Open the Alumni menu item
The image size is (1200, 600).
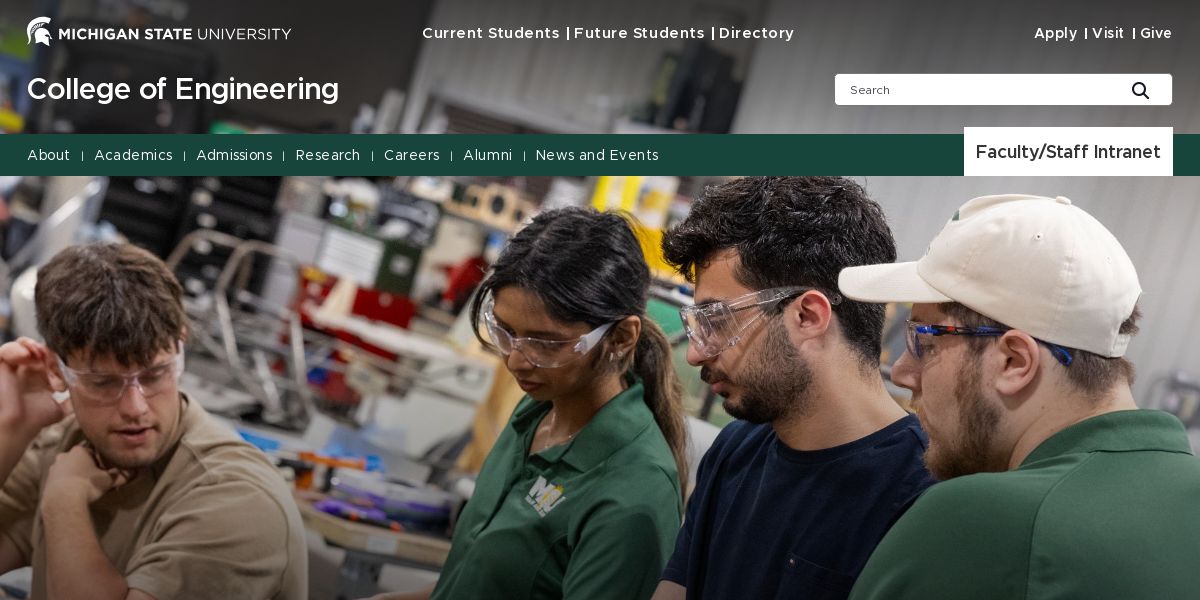click(488, 155)
